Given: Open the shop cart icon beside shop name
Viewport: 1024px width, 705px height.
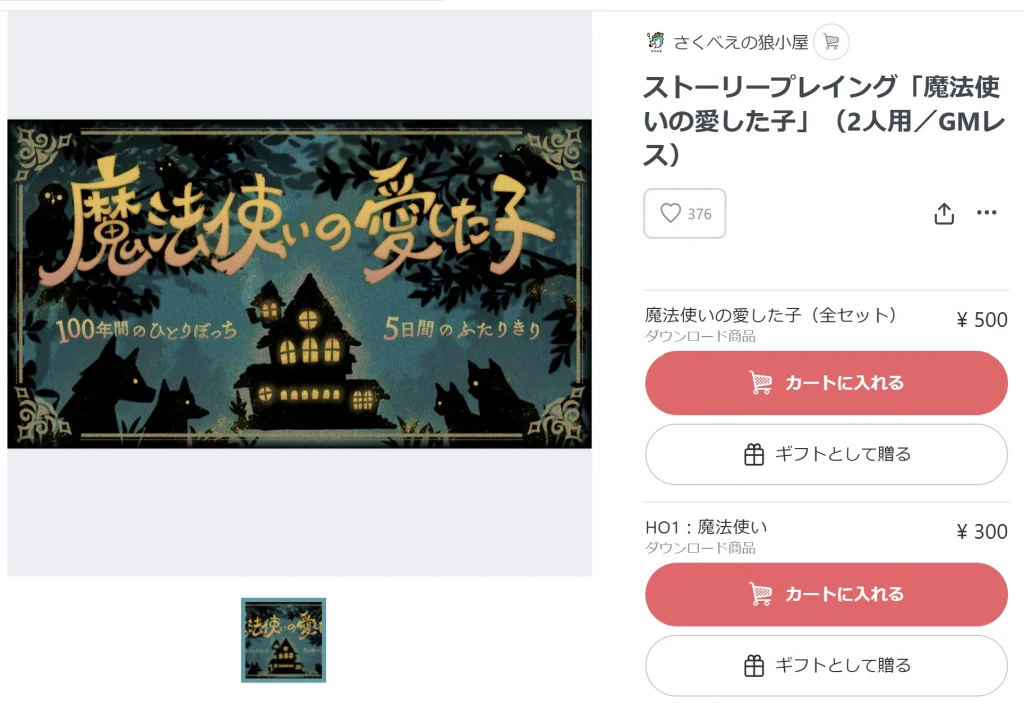Looking at the screenshot, I should pyautogui.click(x=831, y=42).
